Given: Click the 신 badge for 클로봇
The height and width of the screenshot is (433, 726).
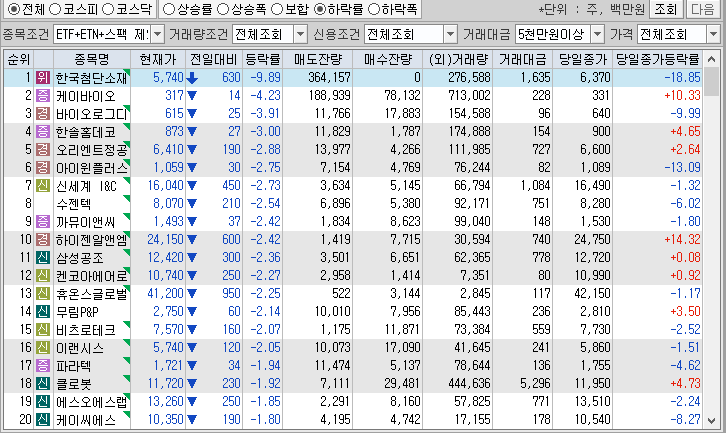Looking at the screenshot, I should 43,384.
